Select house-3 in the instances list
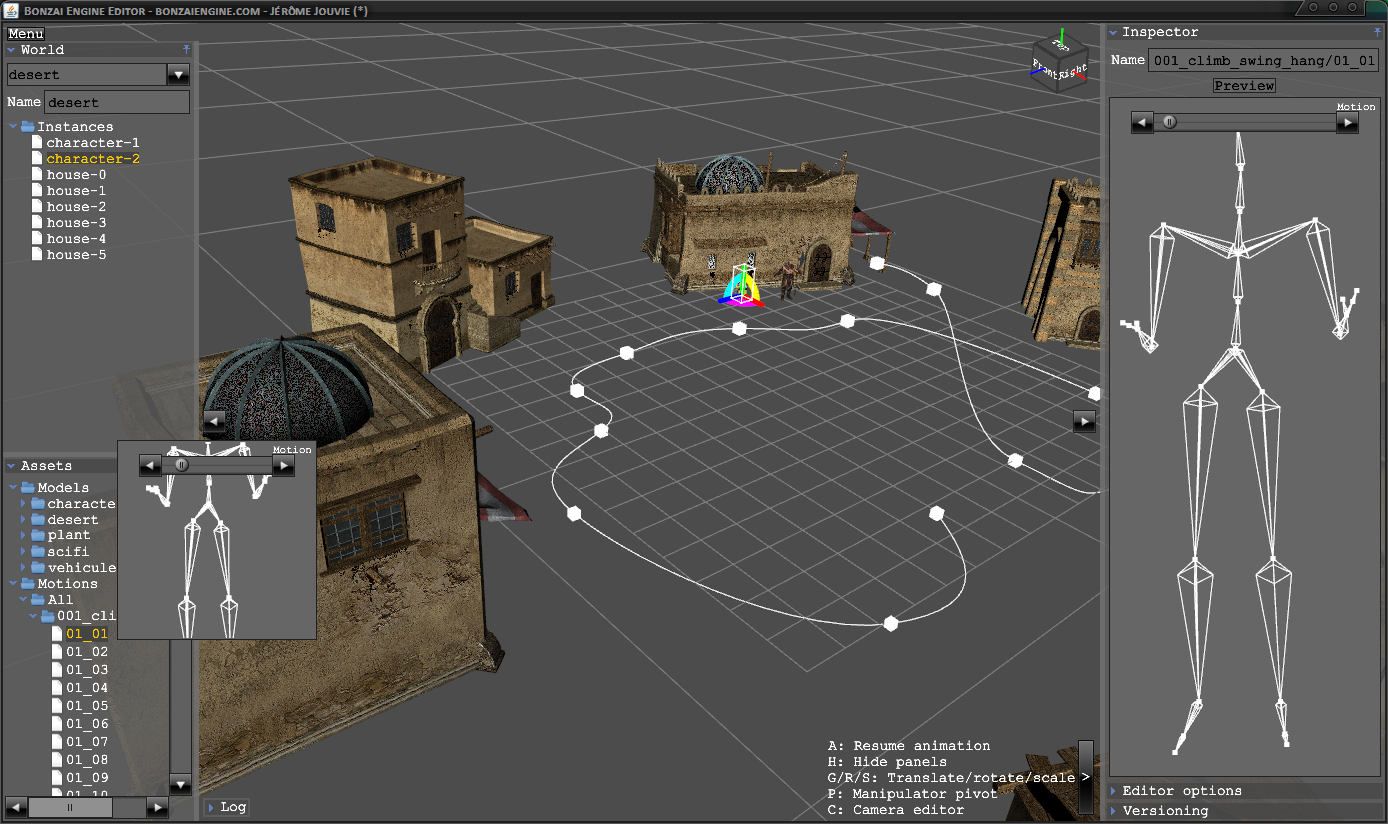The height and width of the screenshot is (824, 1388). [x=75, y=223]
